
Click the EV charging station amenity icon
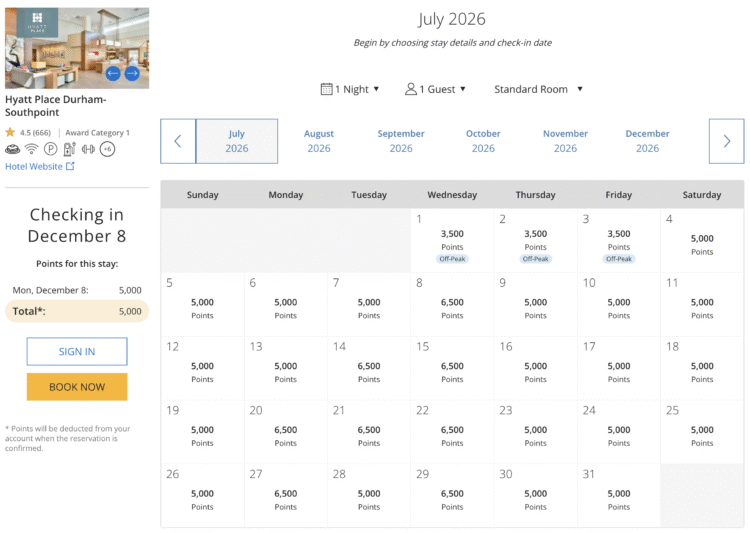pos(69,149)
